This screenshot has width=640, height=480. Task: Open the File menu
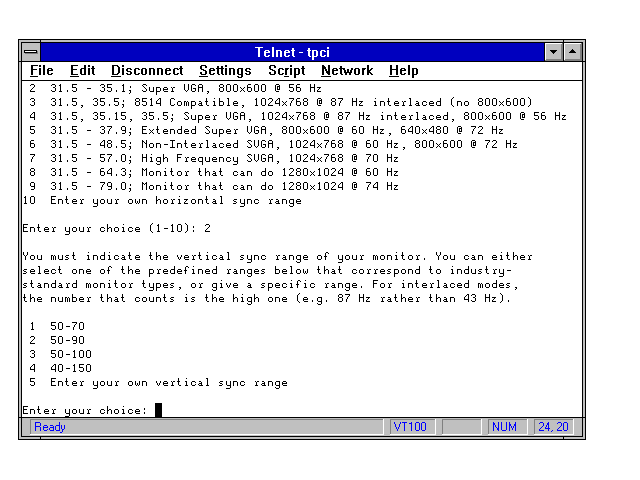tap(41, 71)
